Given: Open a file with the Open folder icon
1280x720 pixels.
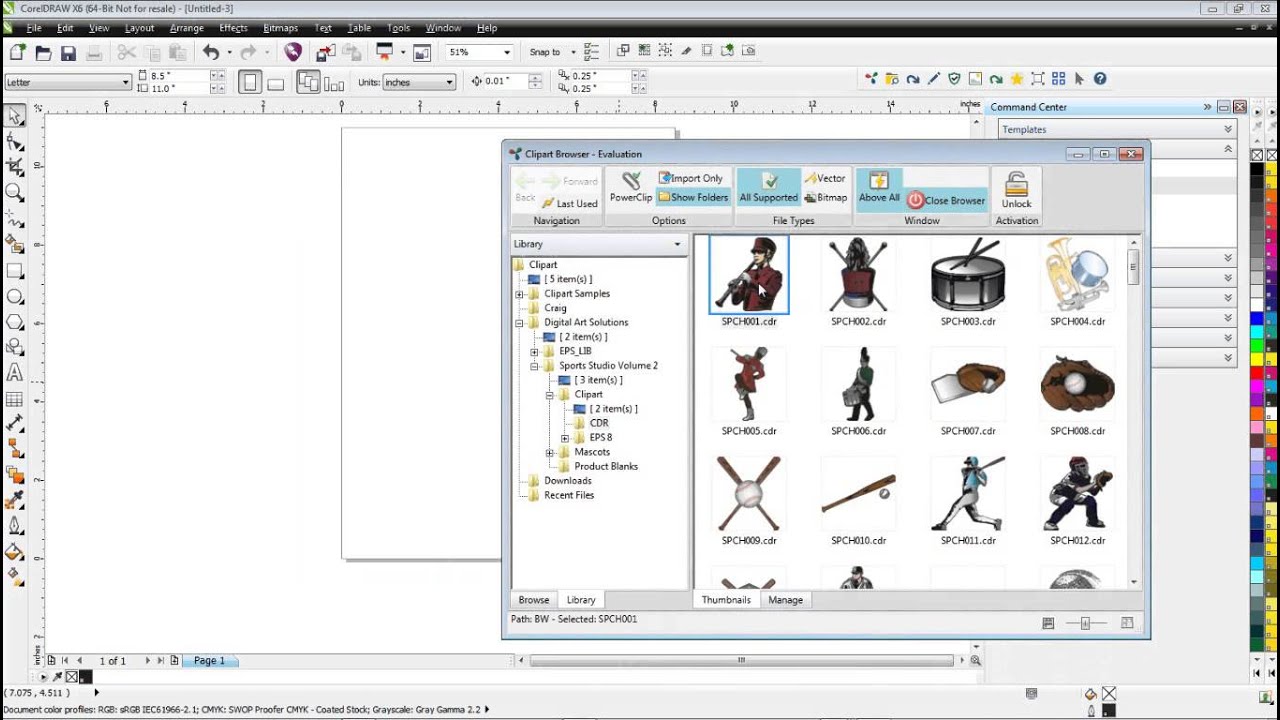Looking at the screenshot, I should tap(43, 52).
